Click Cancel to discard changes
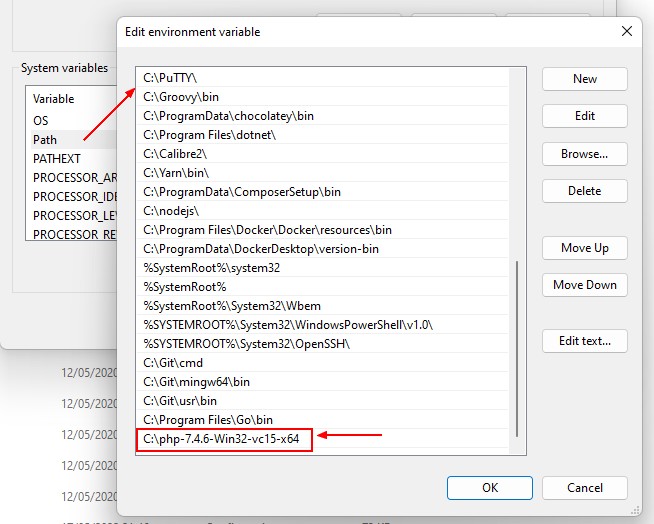The image size is (654, 524). click(585, 488)
